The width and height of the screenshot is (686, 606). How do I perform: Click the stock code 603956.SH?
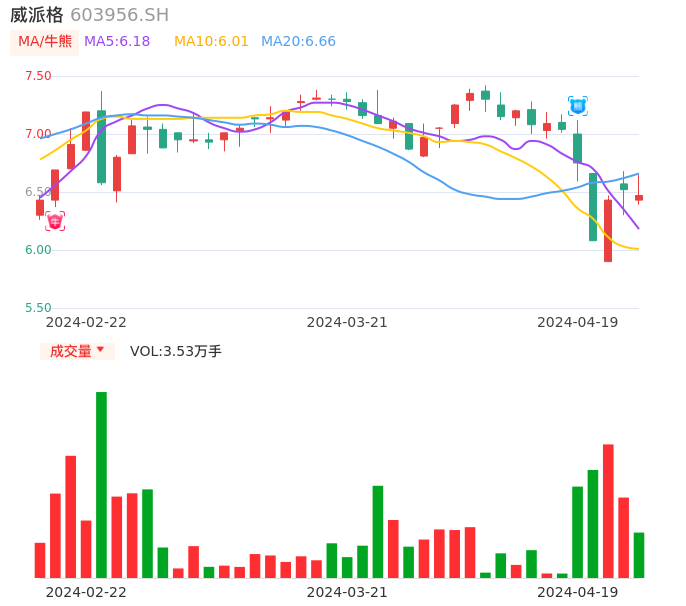coord(119,15)
